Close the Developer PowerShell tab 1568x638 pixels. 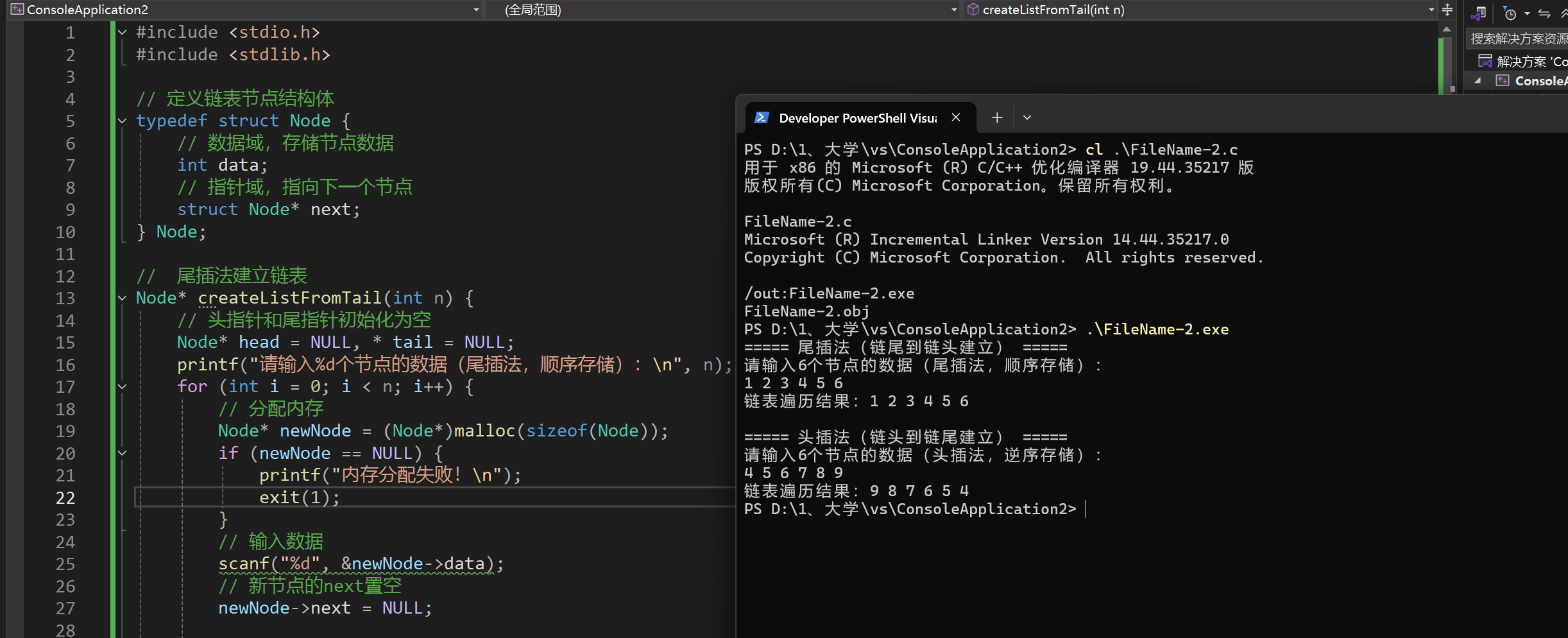(x=956, y=117)
